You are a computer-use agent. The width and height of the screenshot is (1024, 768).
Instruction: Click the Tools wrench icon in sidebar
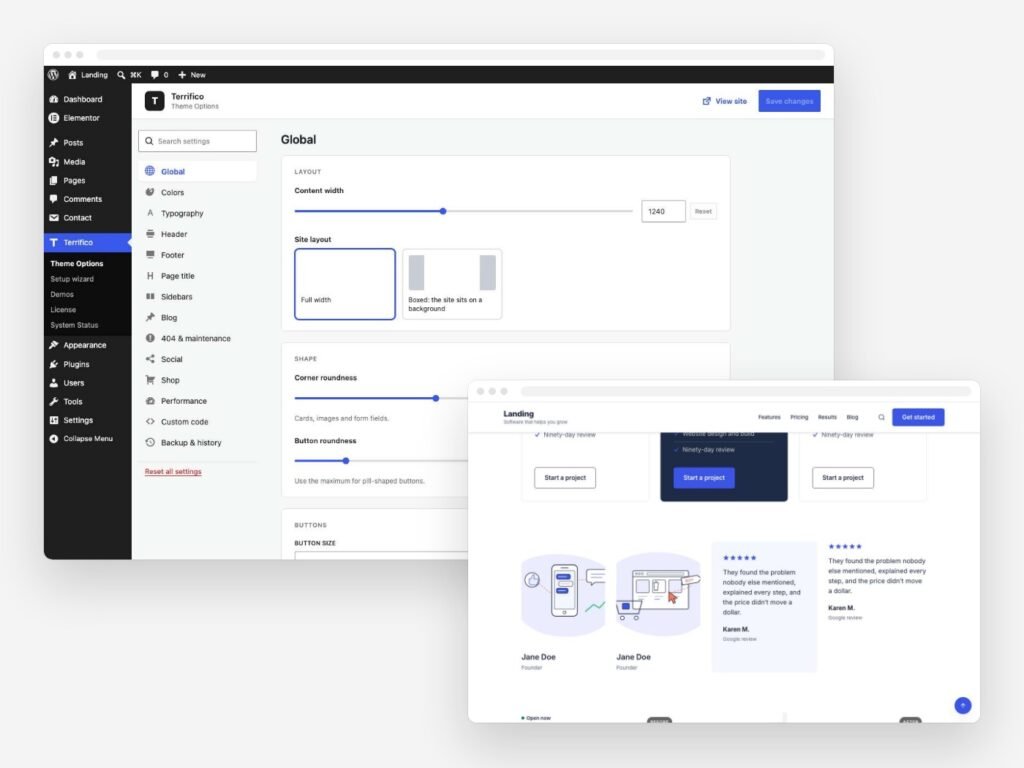pos(54,402)
